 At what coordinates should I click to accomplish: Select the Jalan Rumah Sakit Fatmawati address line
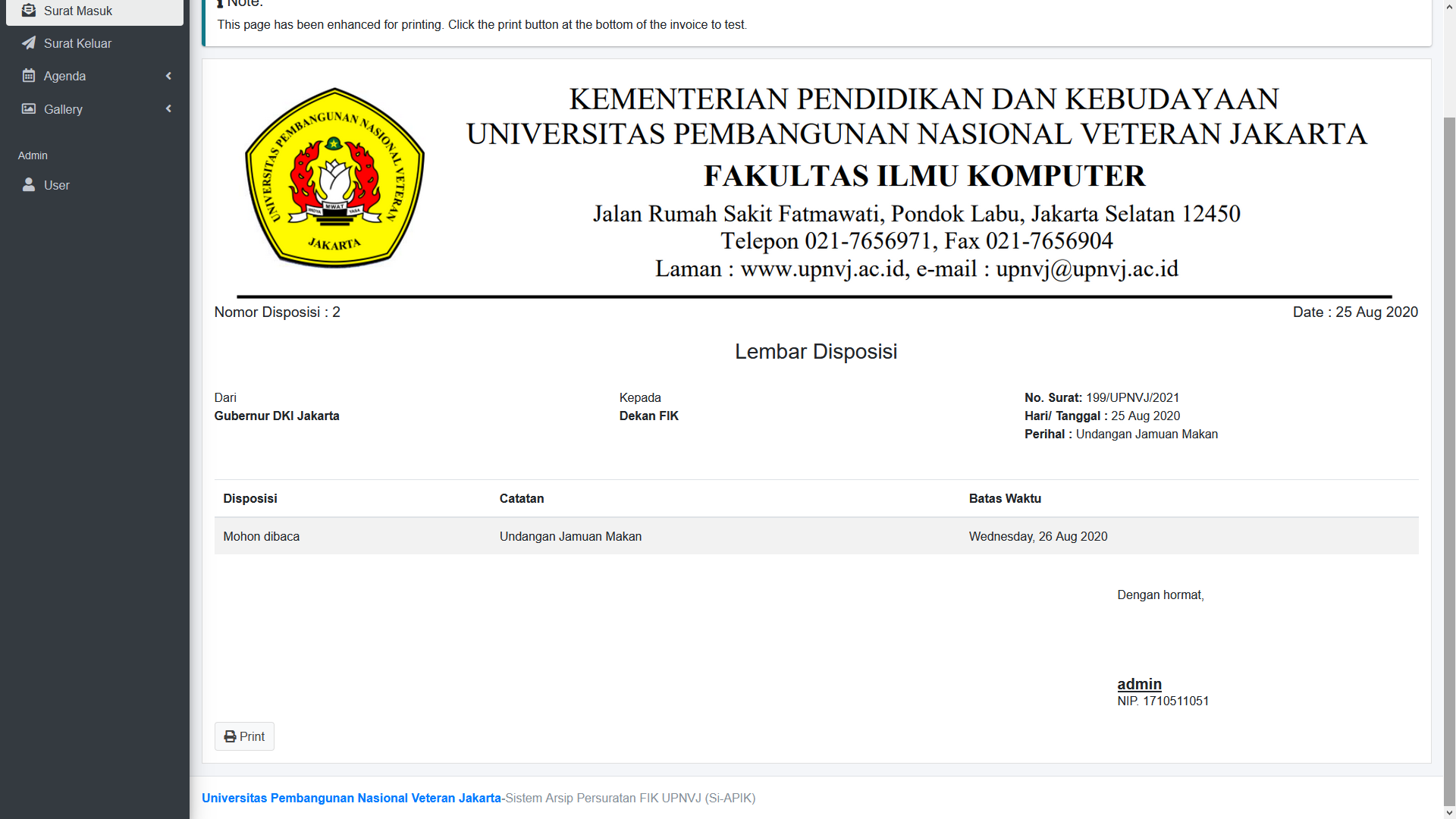click(916, 214)
